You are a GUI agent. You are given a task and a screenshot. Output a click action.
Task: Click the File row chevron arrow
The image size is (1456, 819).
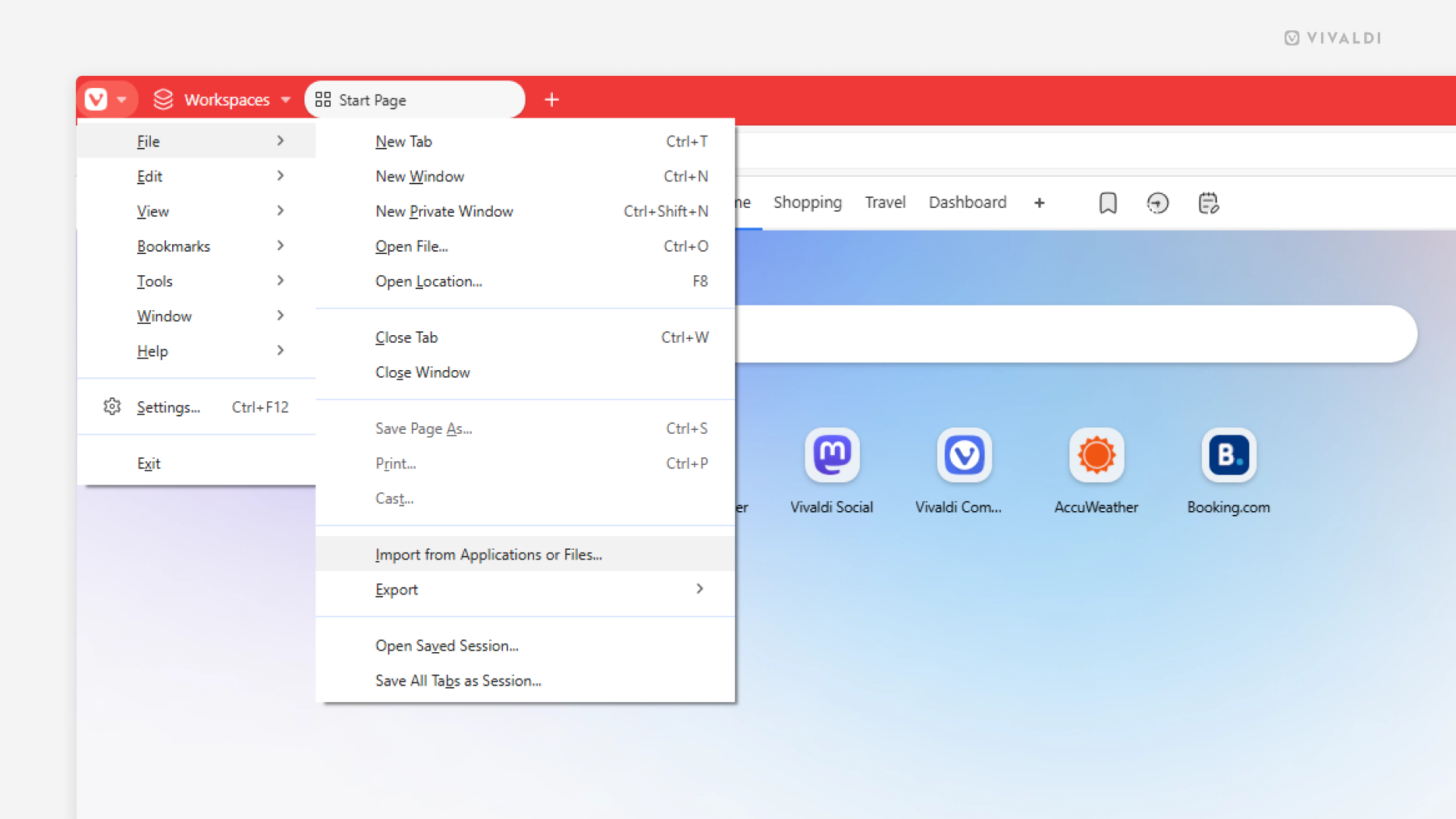(281, 140)
